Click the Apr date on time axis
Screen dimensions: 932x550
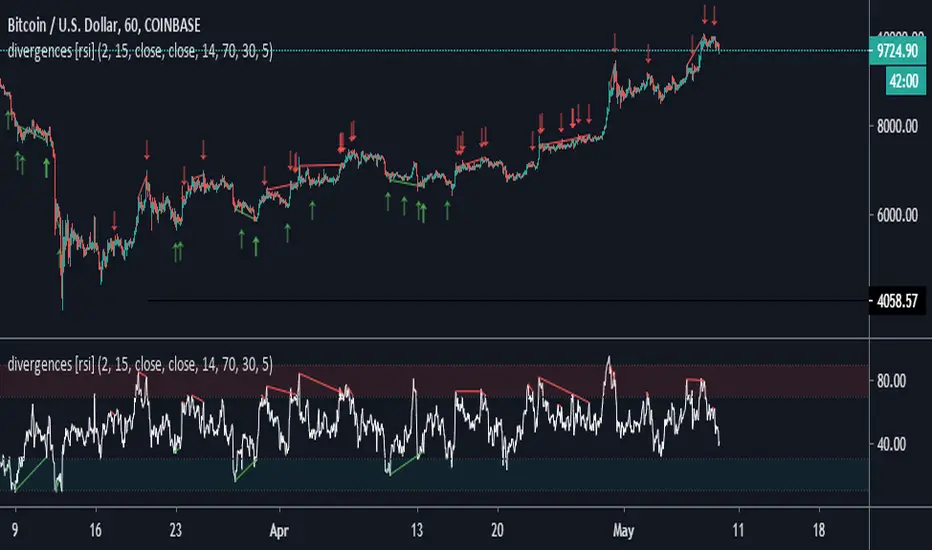coord(279,530)
